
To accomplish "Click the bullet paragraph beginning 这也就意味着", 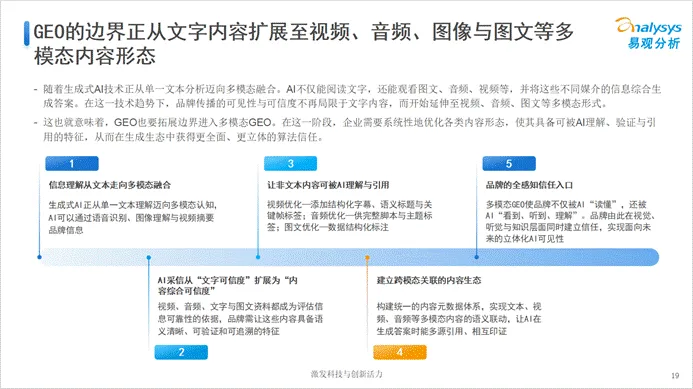I will pyautogui.click(x=349, y=130).
